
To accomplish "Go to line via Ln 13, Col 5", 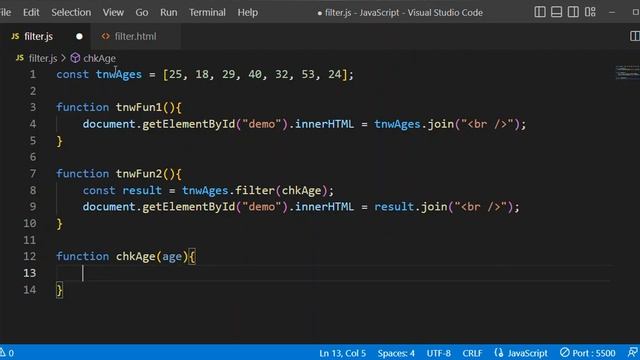I will click(x=342, y=353).
